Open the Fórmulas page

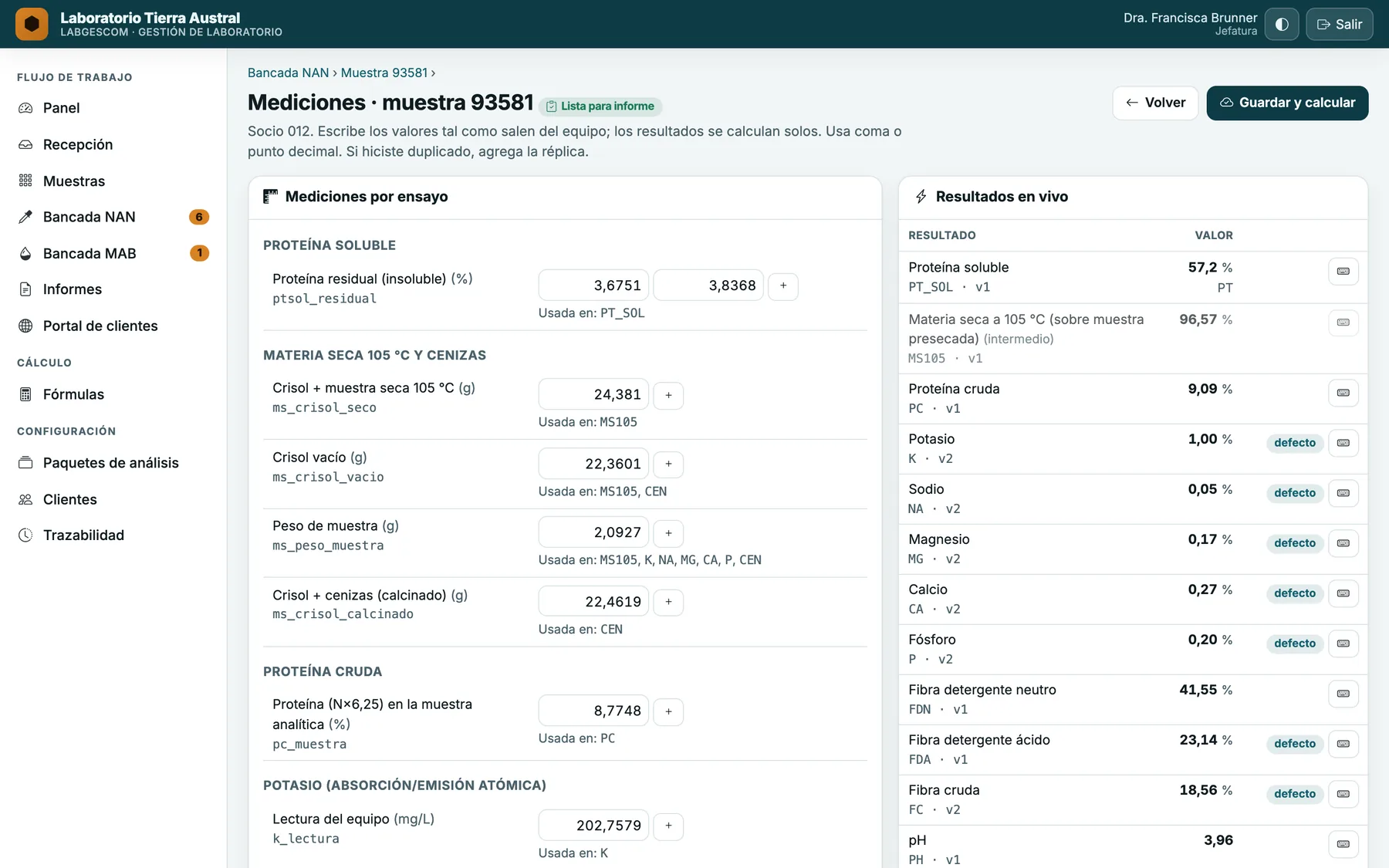click(x=113, y=394)
